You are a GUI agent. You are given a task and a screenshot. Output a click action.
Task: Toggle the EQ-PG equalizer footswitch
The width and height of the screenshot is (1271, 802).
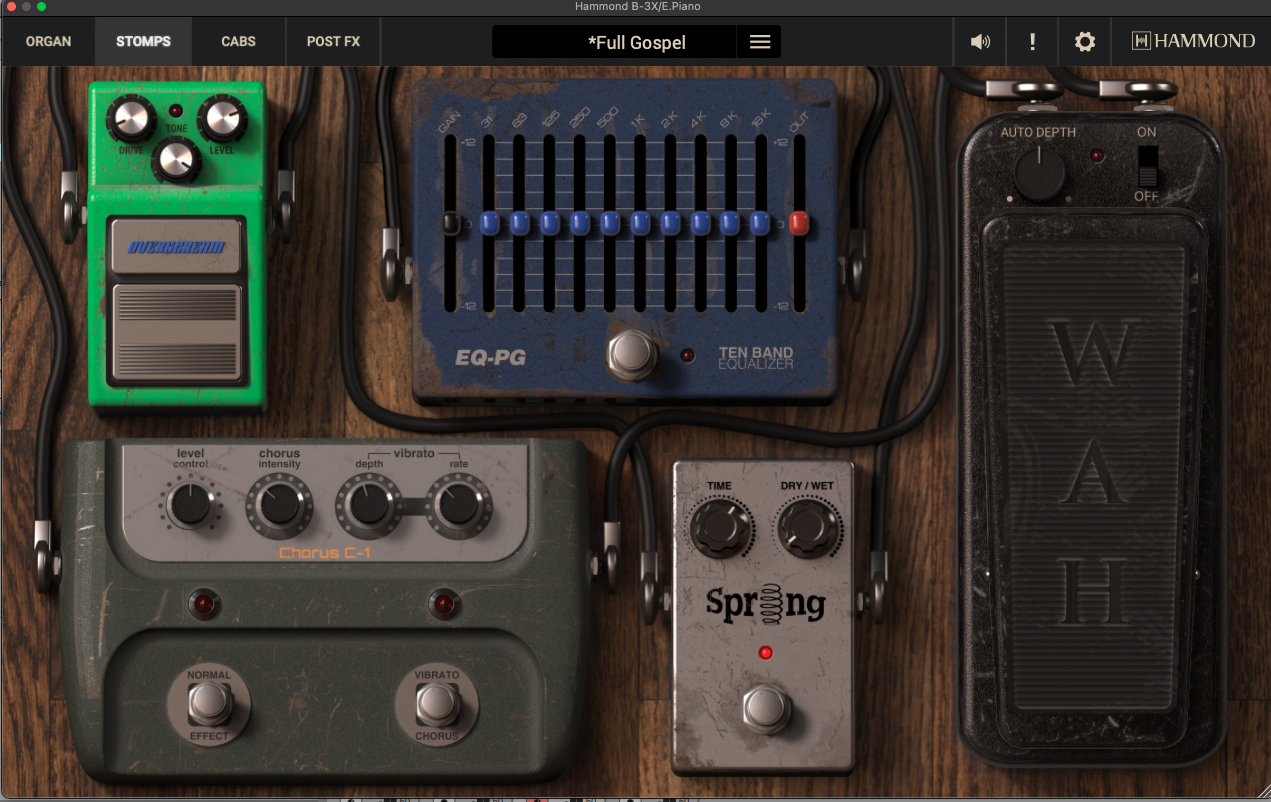(630, 353)
